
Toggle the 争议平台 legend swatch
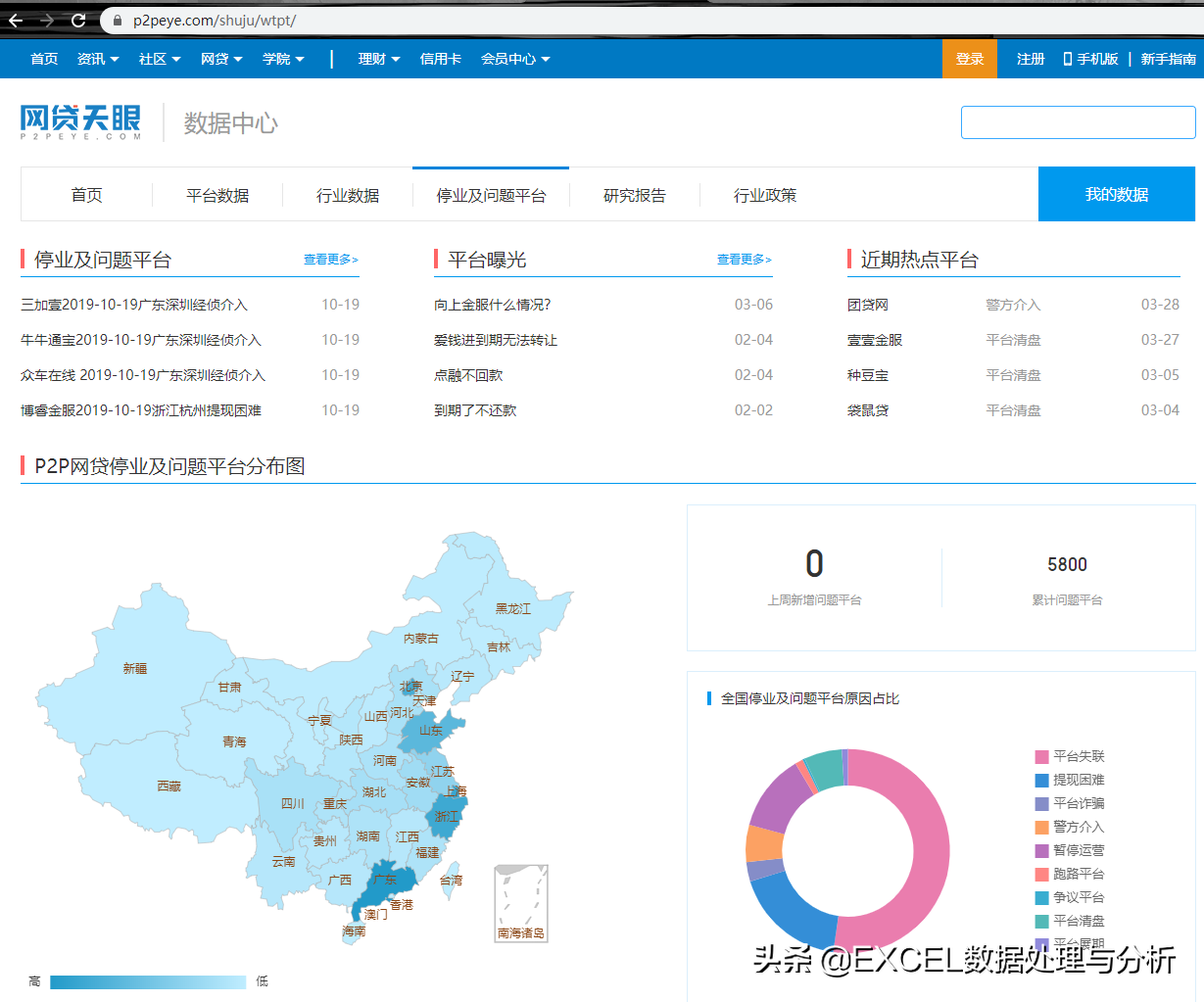click(x=1042, y=897)
